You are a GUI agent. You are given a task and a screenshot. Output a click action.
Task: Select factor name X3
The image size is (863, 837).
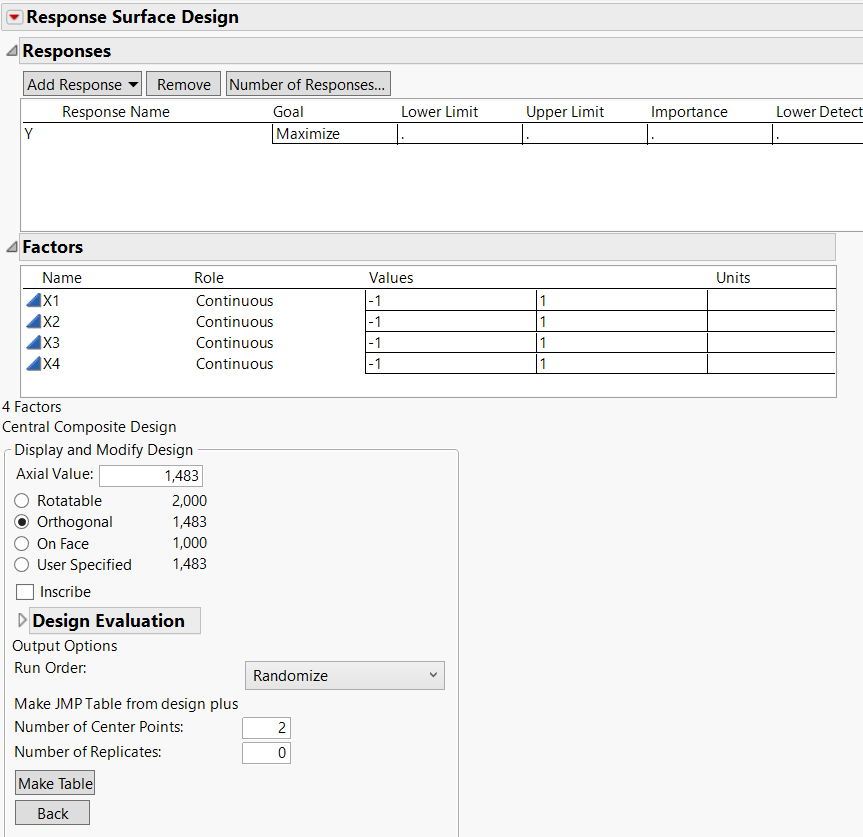51,342
